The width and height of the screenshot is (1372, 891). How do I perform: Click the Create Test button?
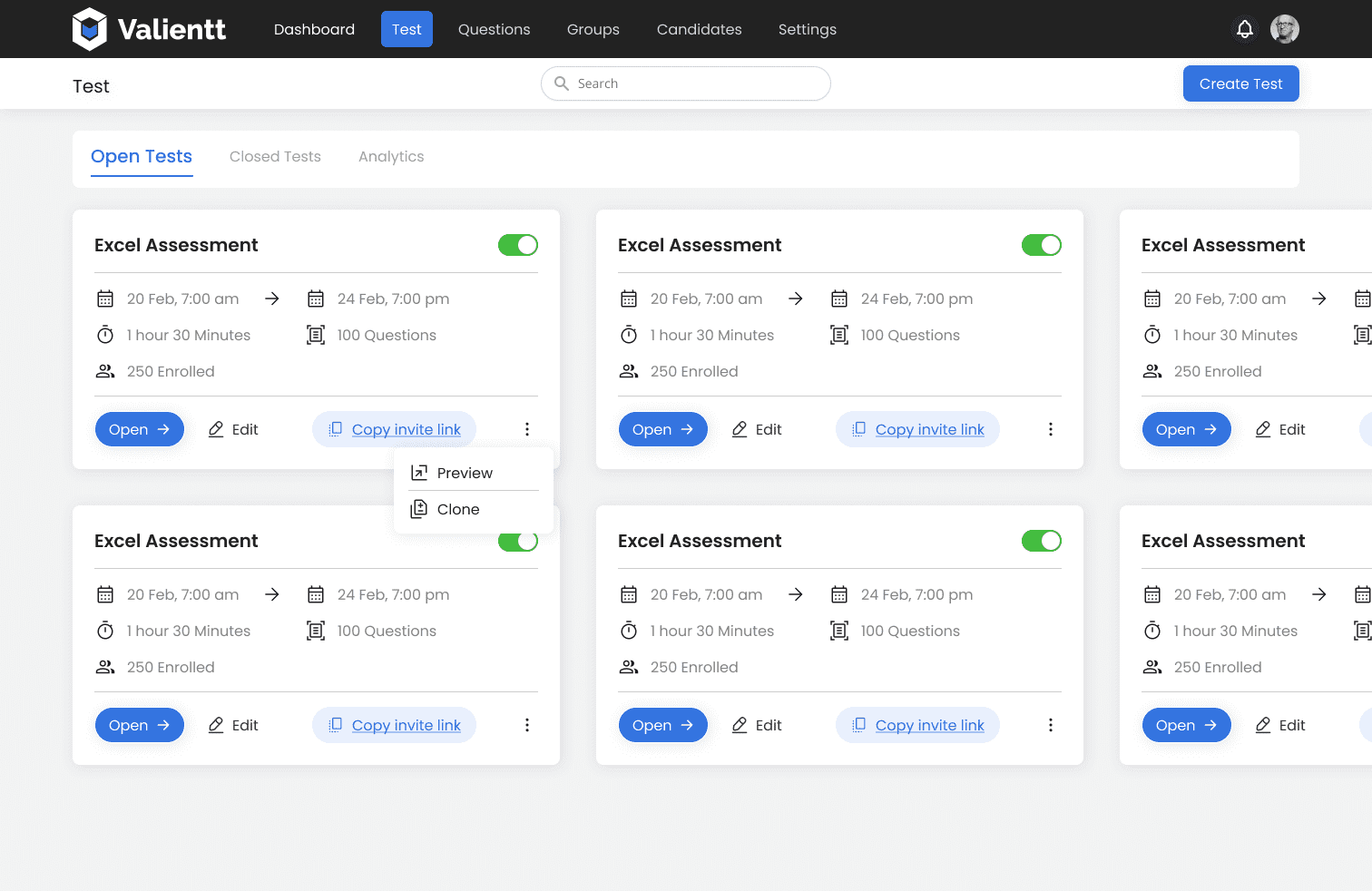[1240, 83]
